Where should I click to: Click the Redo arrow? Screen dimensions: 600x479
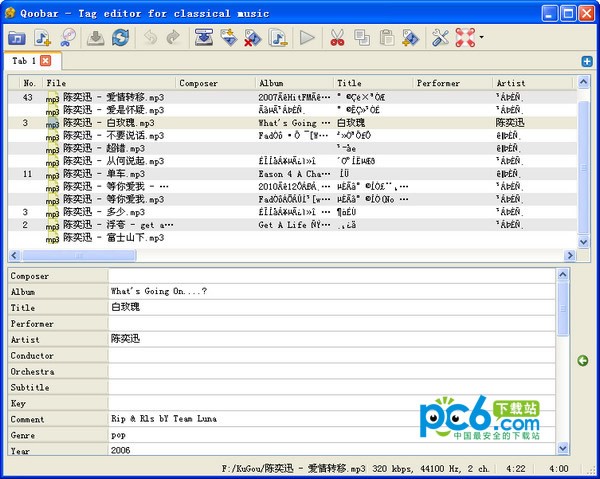173,38
